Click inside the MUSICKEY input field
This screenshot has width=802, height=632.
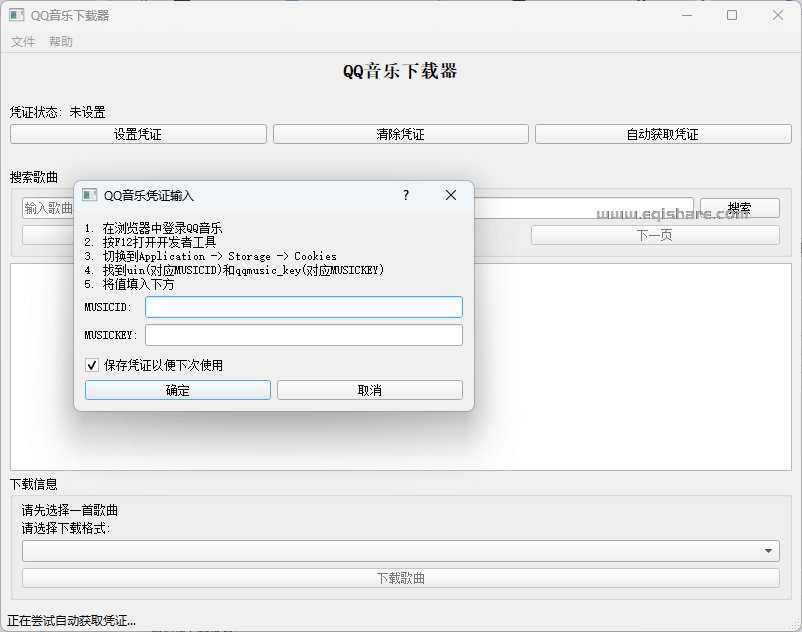[303, 334]
